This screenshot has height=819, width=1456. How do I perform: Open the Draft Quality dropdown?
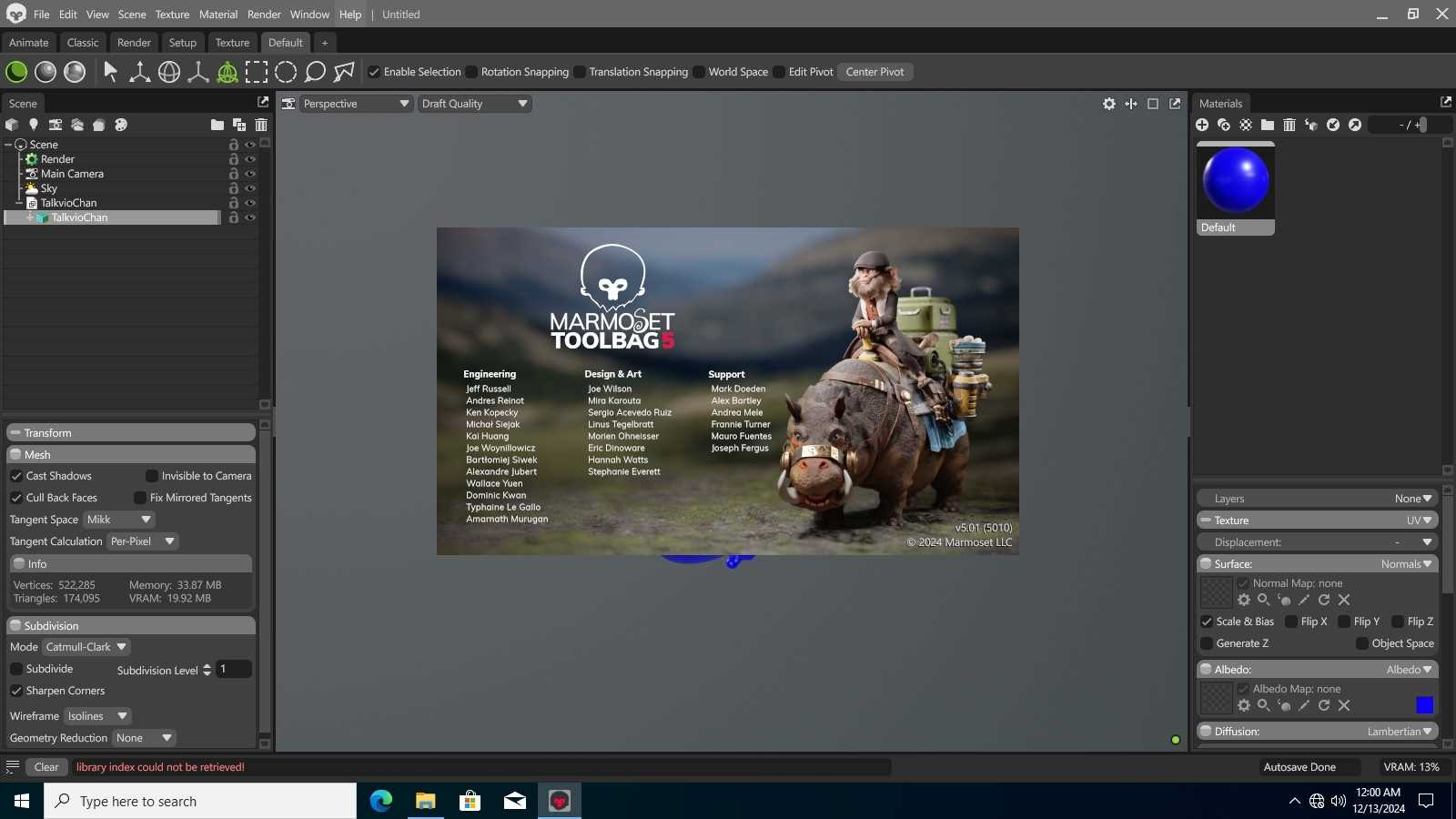tap(474, 104)
